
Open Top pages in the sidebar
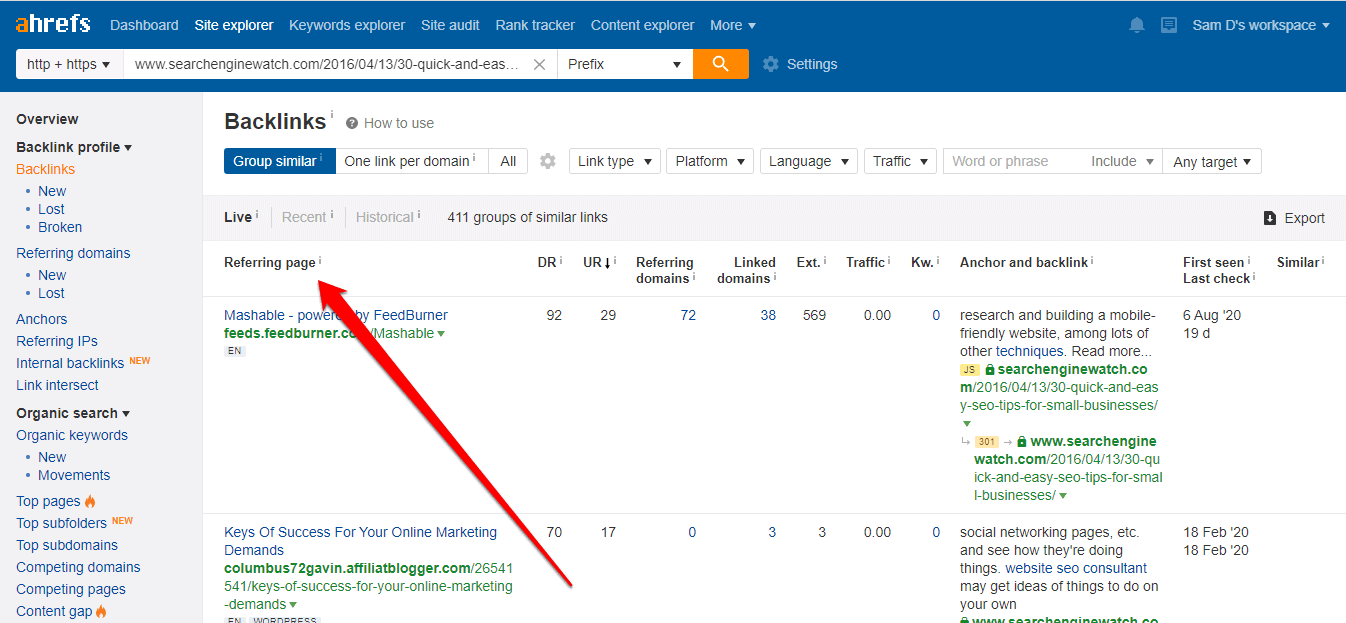pos(48,501)
